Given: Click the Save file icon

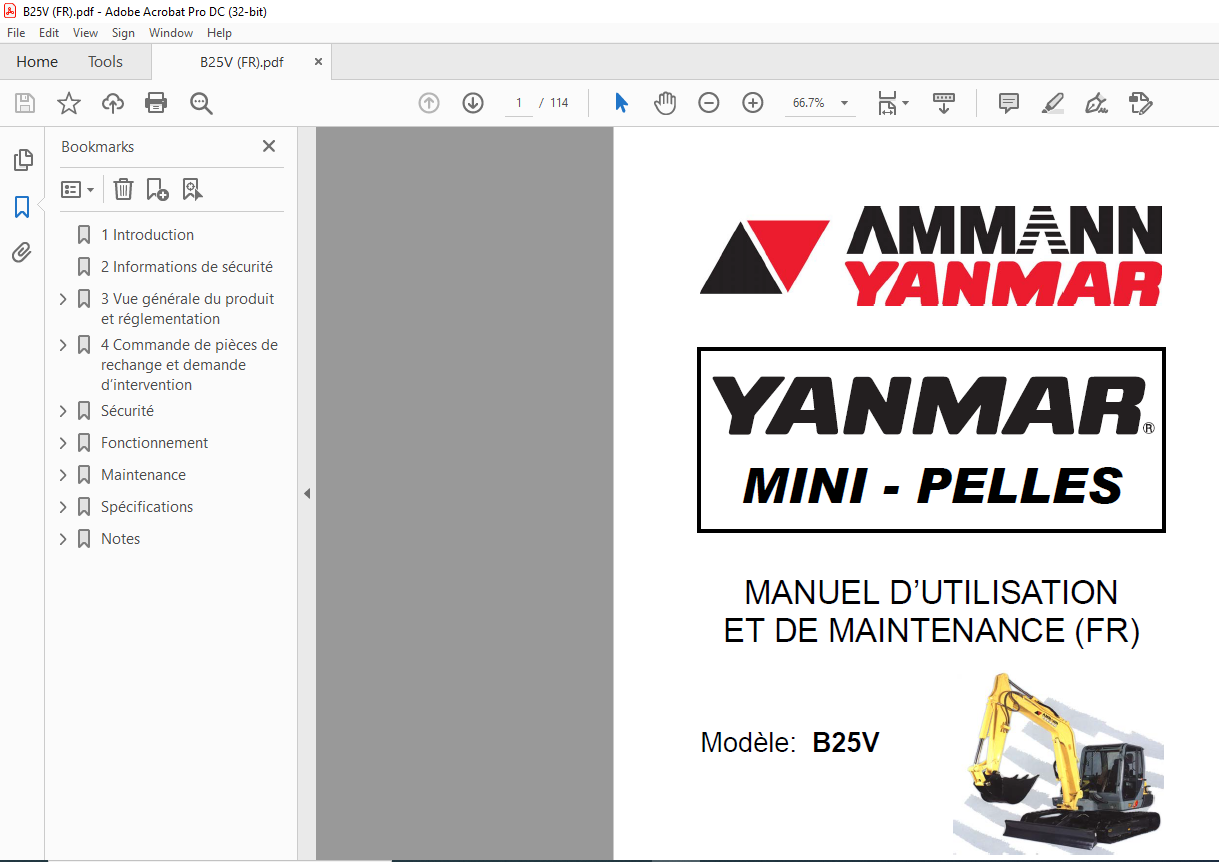Looking at the screenshot, I should [25, 103].
